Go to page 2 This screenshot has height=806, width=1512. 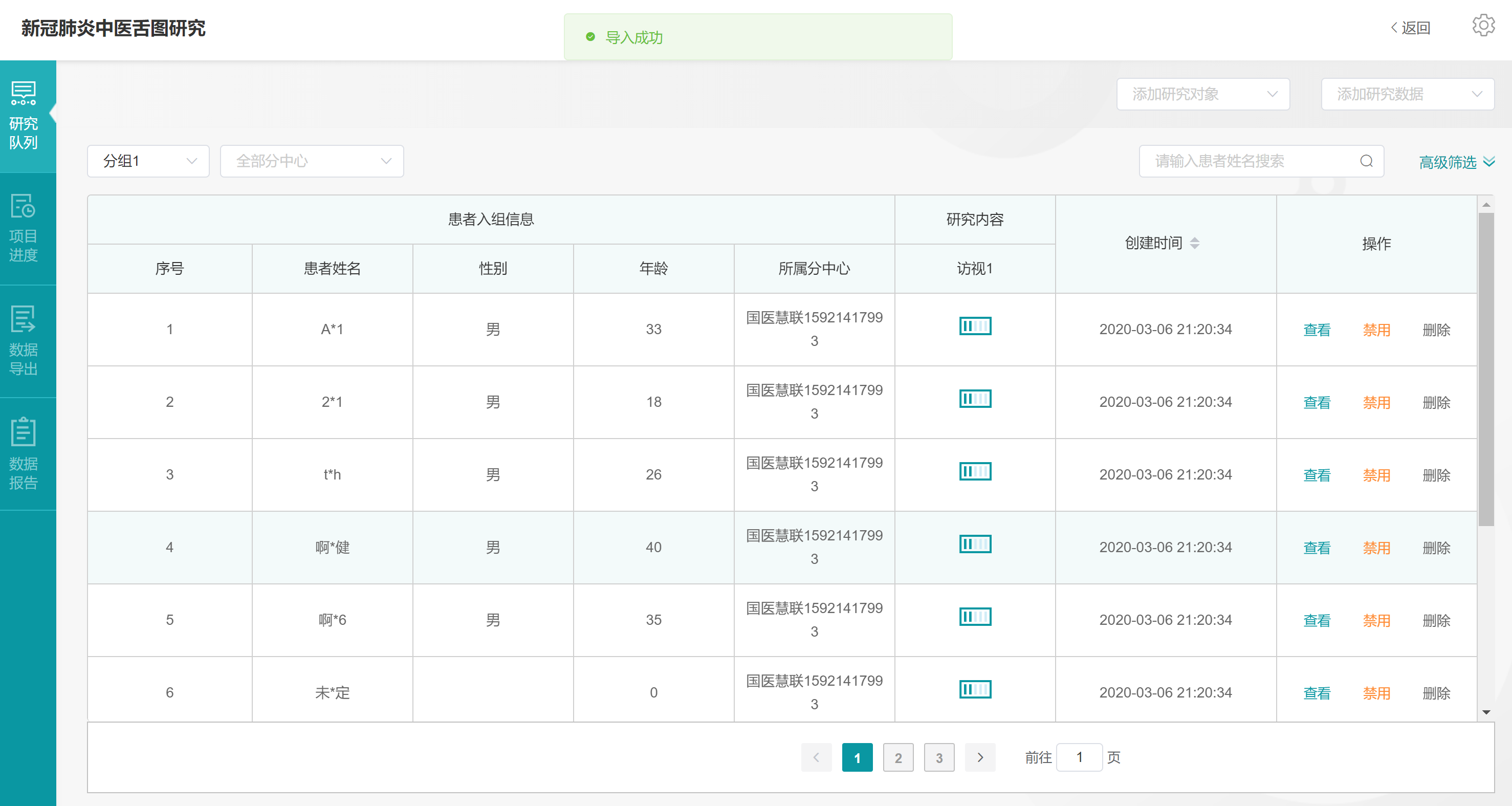click(897, 757)
